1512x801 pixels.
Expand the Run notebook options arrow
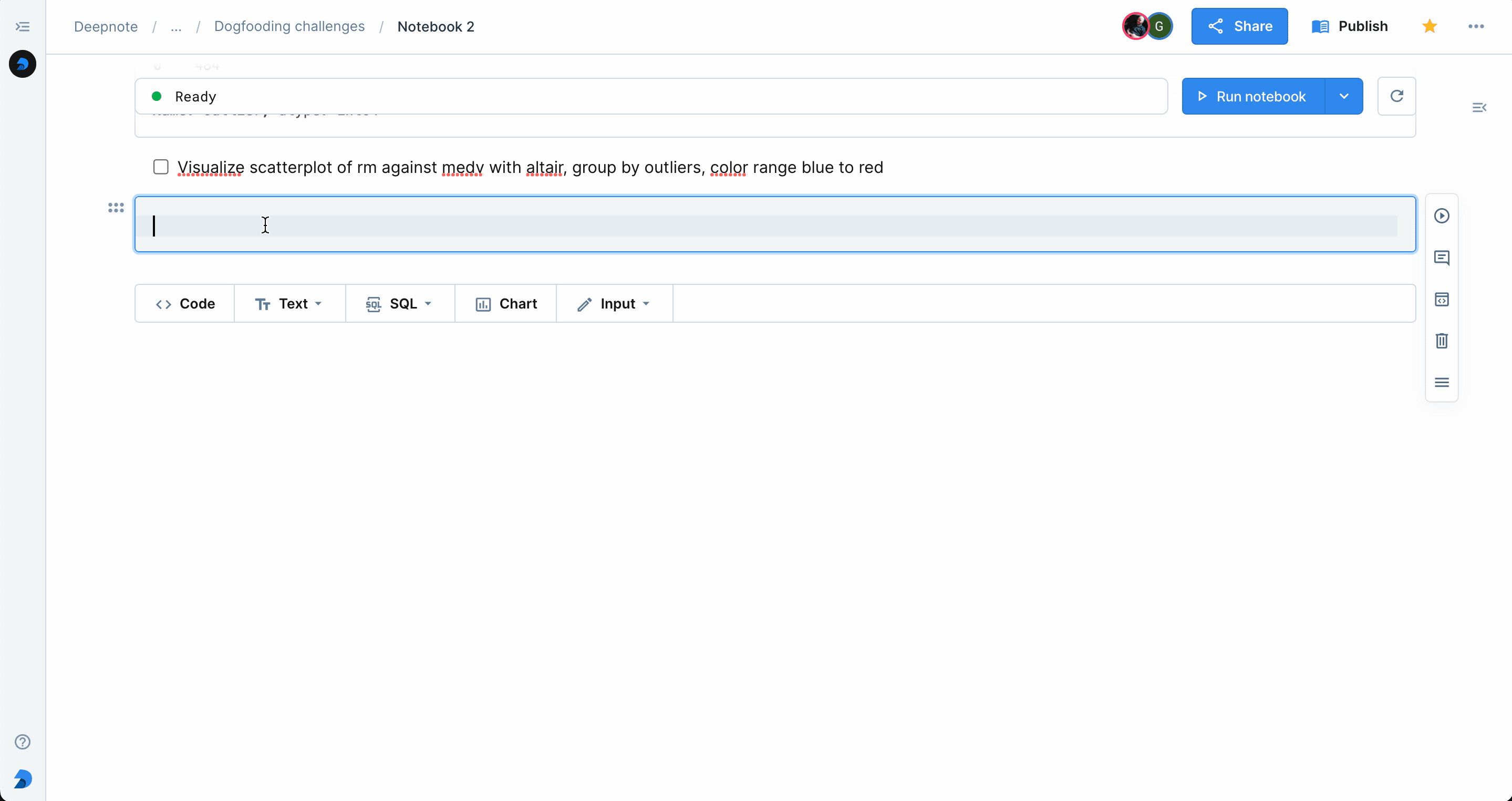click(x=1343, y=96)
